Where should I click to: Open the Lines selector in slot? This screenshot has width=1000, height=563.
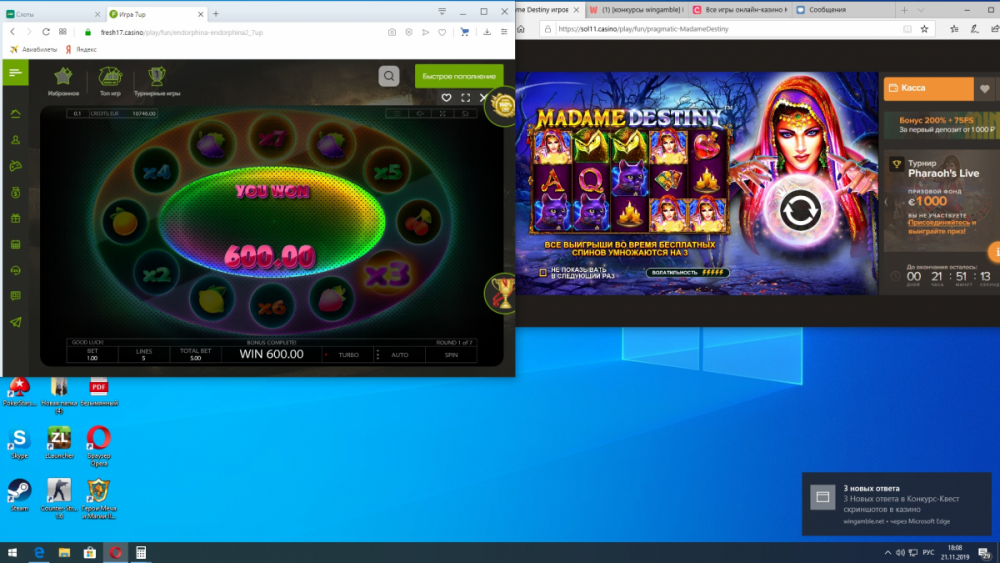[143, 354]
